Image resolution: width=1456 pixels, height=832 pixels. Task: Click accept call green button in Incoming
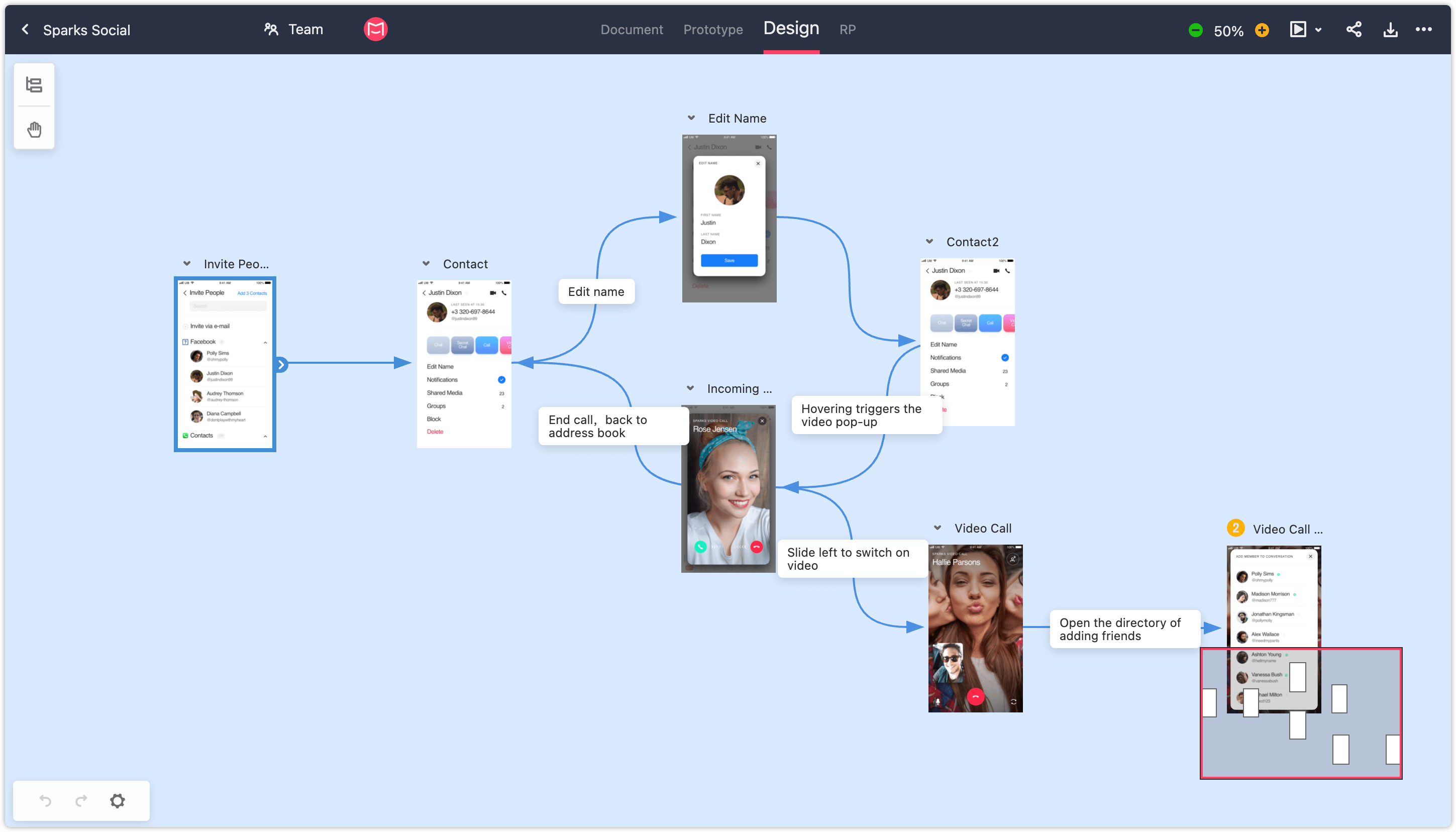[x=700, y=547]
